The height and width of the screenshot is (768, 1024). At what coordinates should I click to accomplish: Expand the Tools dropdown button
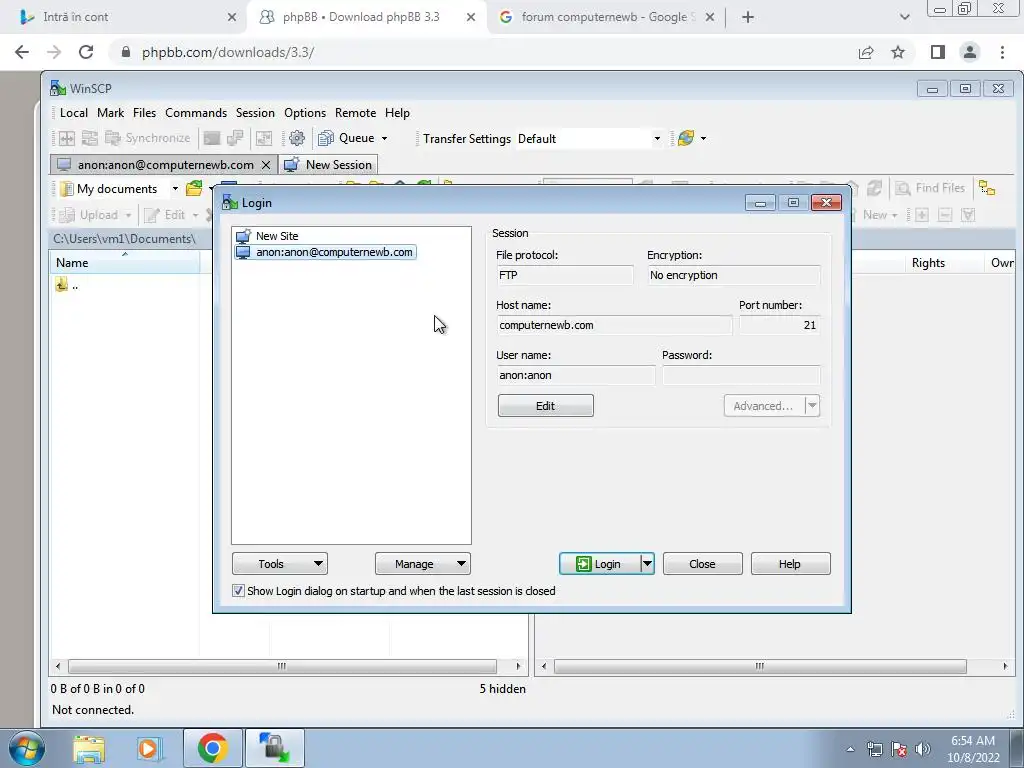point(280,564)
